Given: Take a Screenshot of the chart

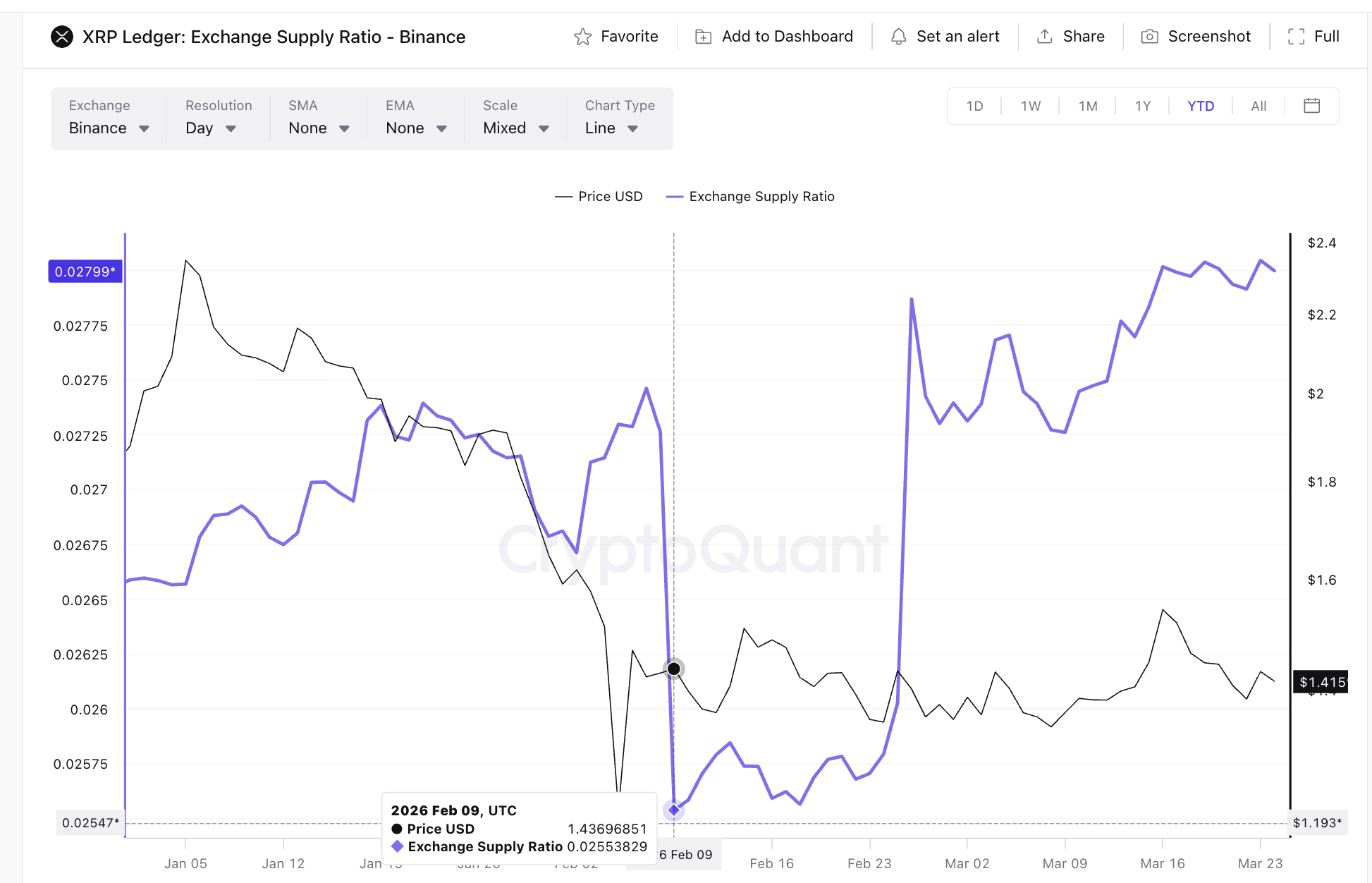Looking at the screenshot, I should 1195,36.
